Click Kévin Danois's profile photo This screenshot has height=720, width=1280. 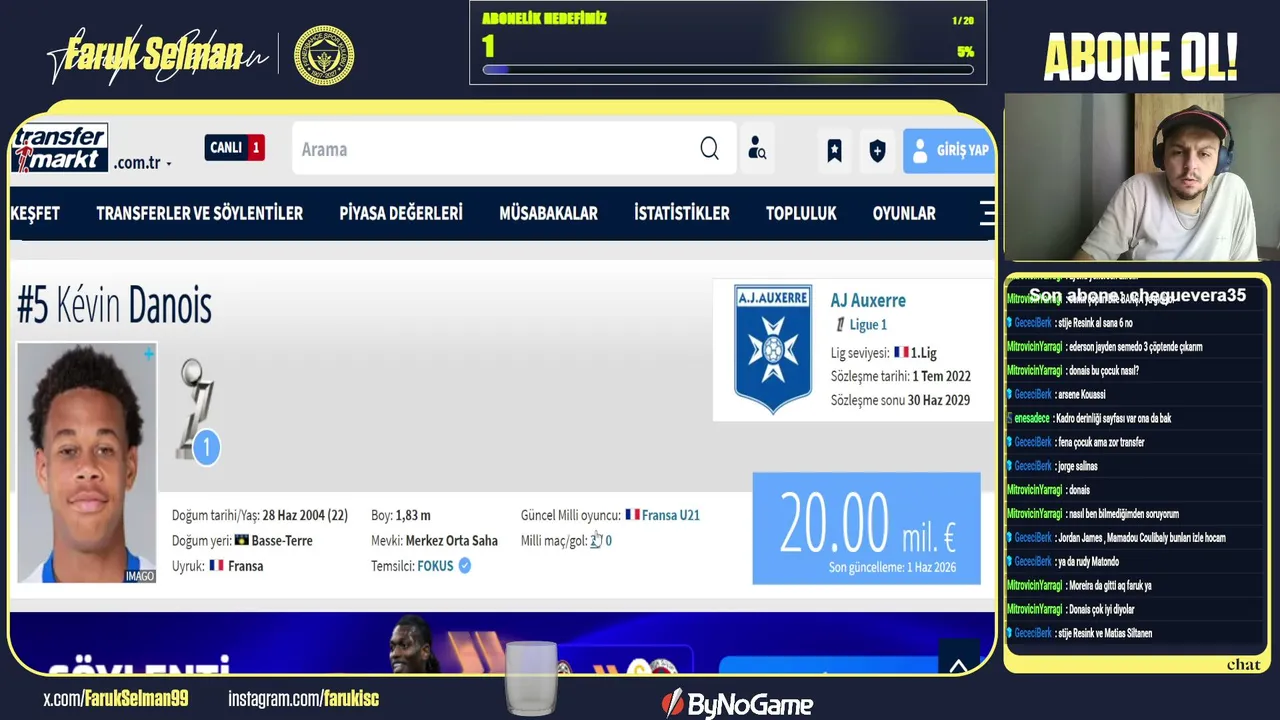[x=87, y=463]
